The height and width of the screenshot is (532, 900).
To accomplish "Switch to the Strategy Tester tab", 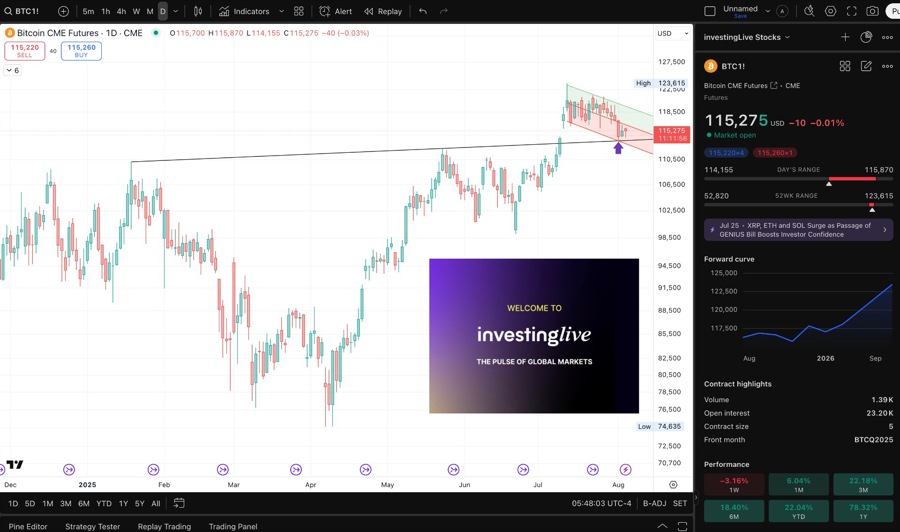I will pyautogui.click(x=92, y=526).
